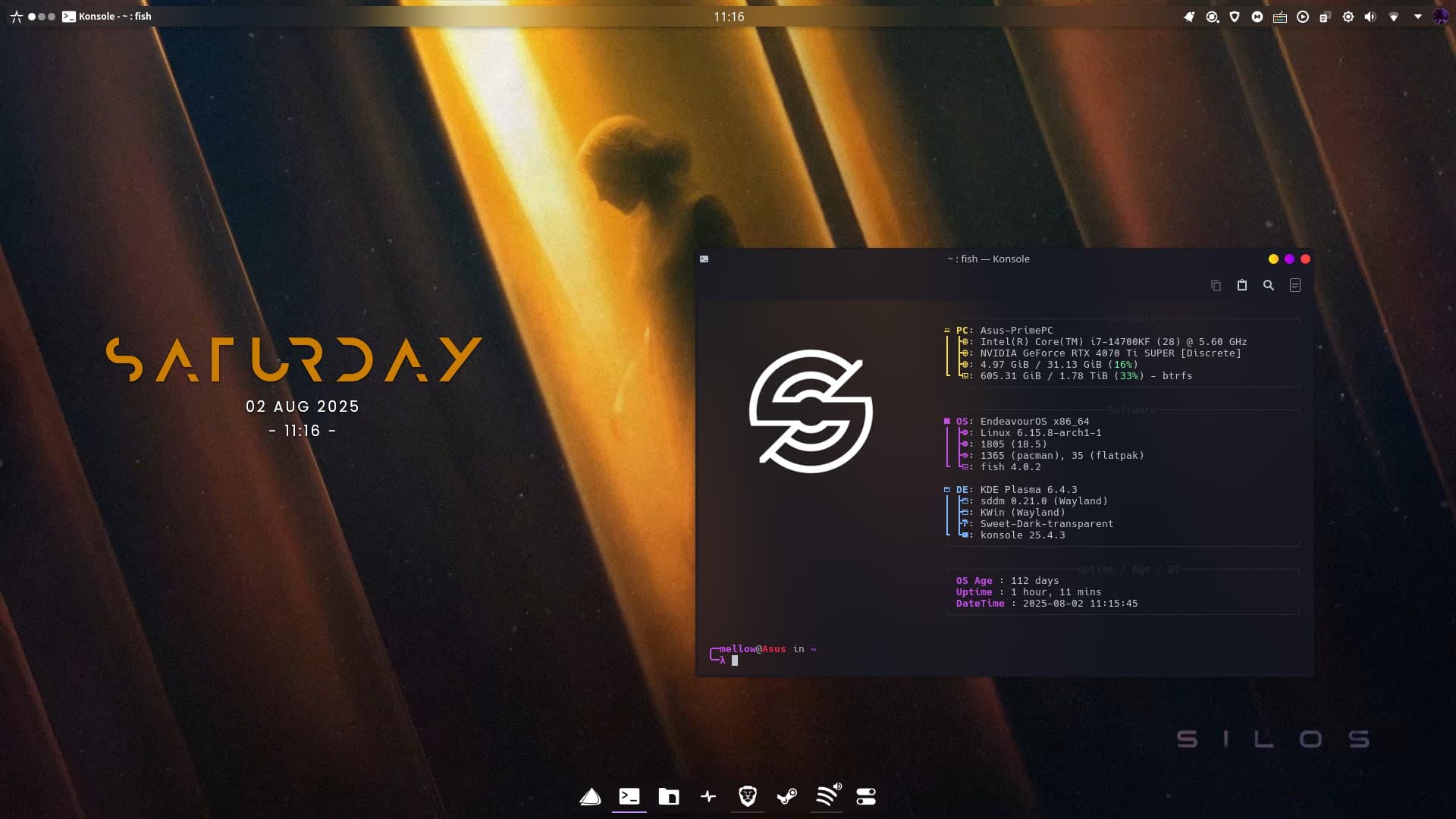Viewport: 1456px width, 819px height.
Task: Open the file manager folder dock icon
Action: (669, 796)
